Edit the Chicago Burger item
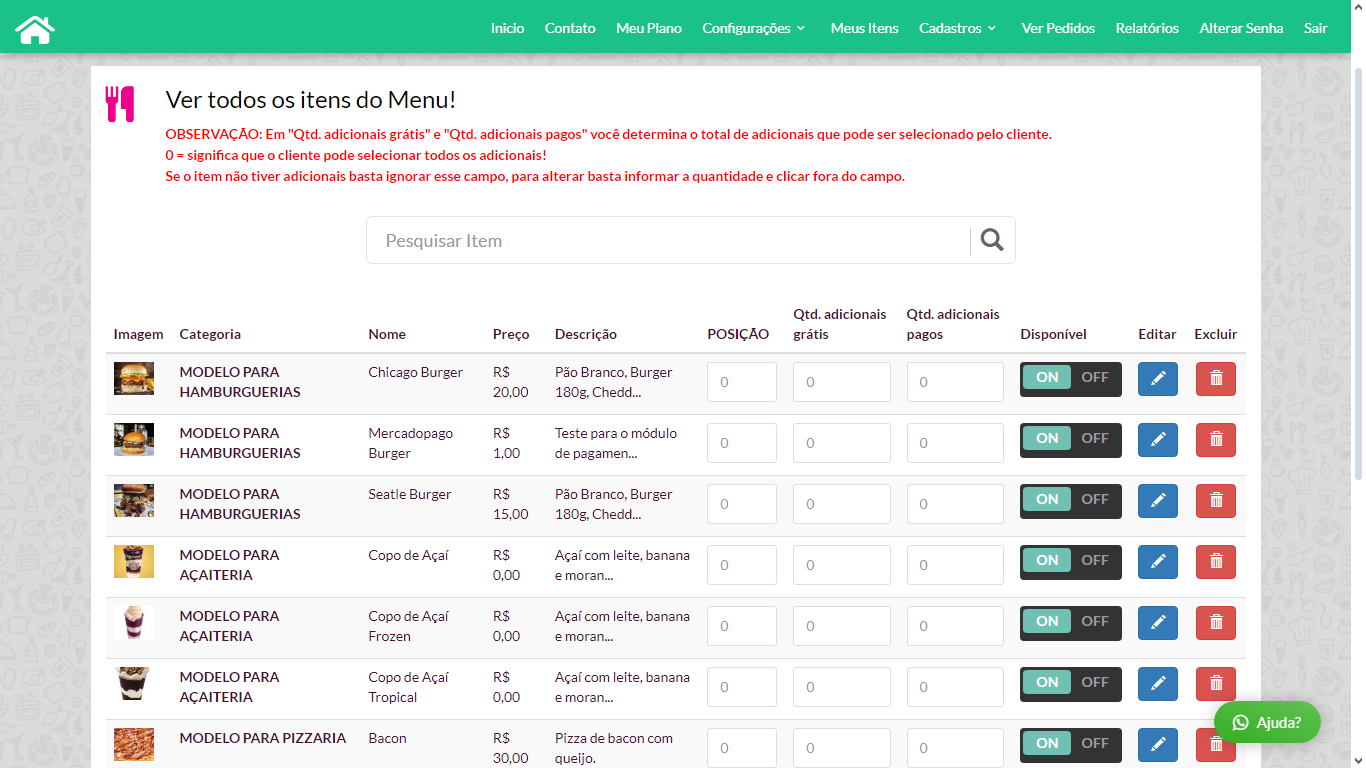This screenshot has height=768, width=1366. (1157, 379)
